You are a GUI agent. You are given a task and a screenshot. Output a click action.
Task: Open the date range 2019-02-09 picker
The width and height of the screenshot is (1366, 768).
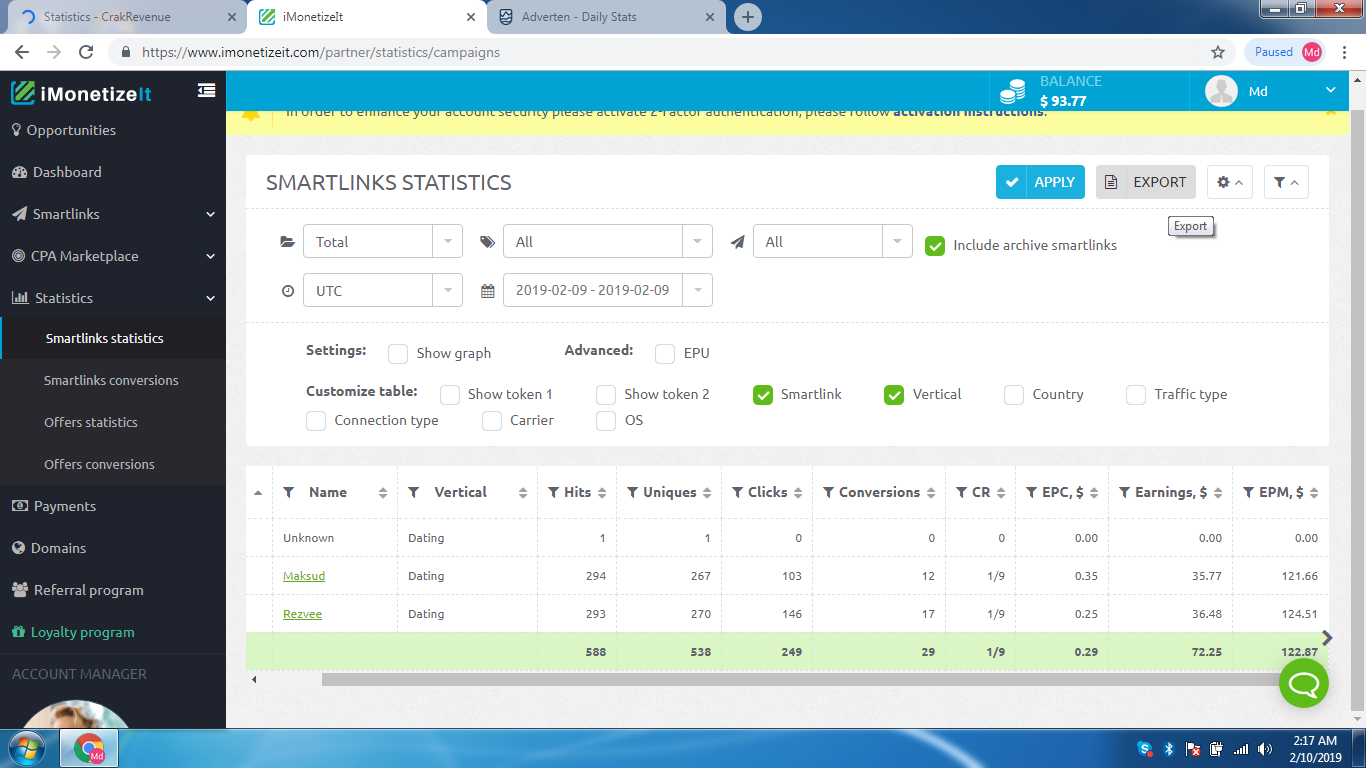coord(608,290)
